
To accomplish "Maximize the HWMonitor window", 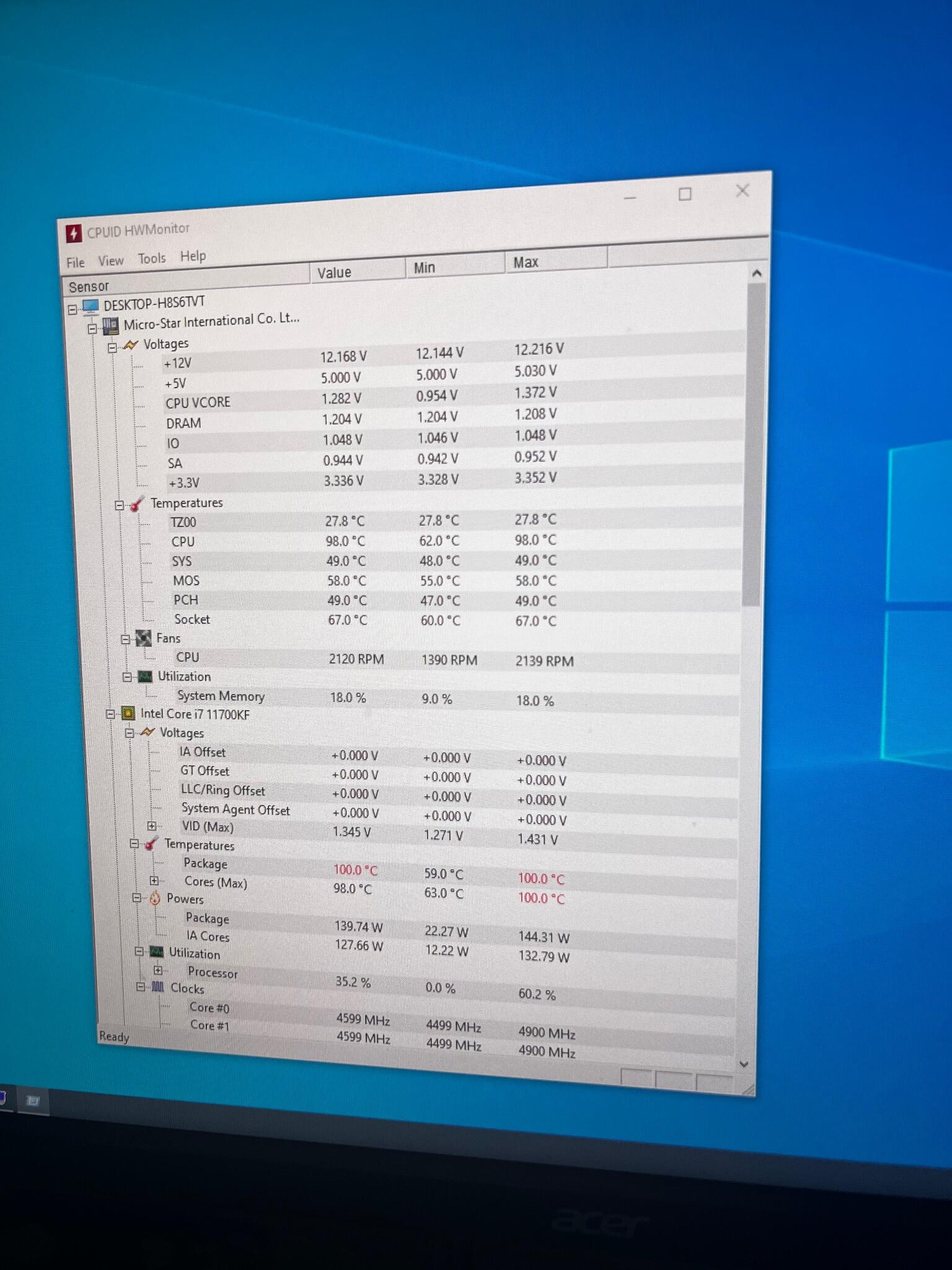I will click(685, 194).
